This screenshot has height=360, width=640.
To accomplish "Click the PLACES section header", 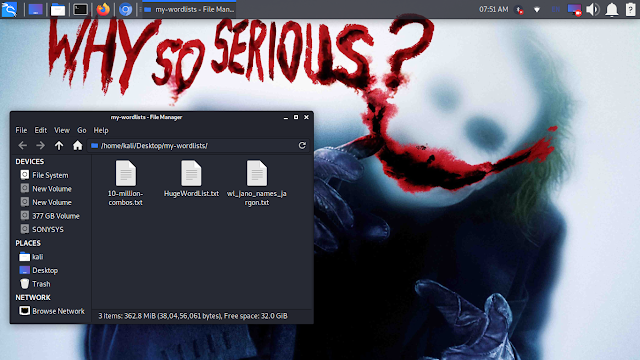I will [28, 243].
